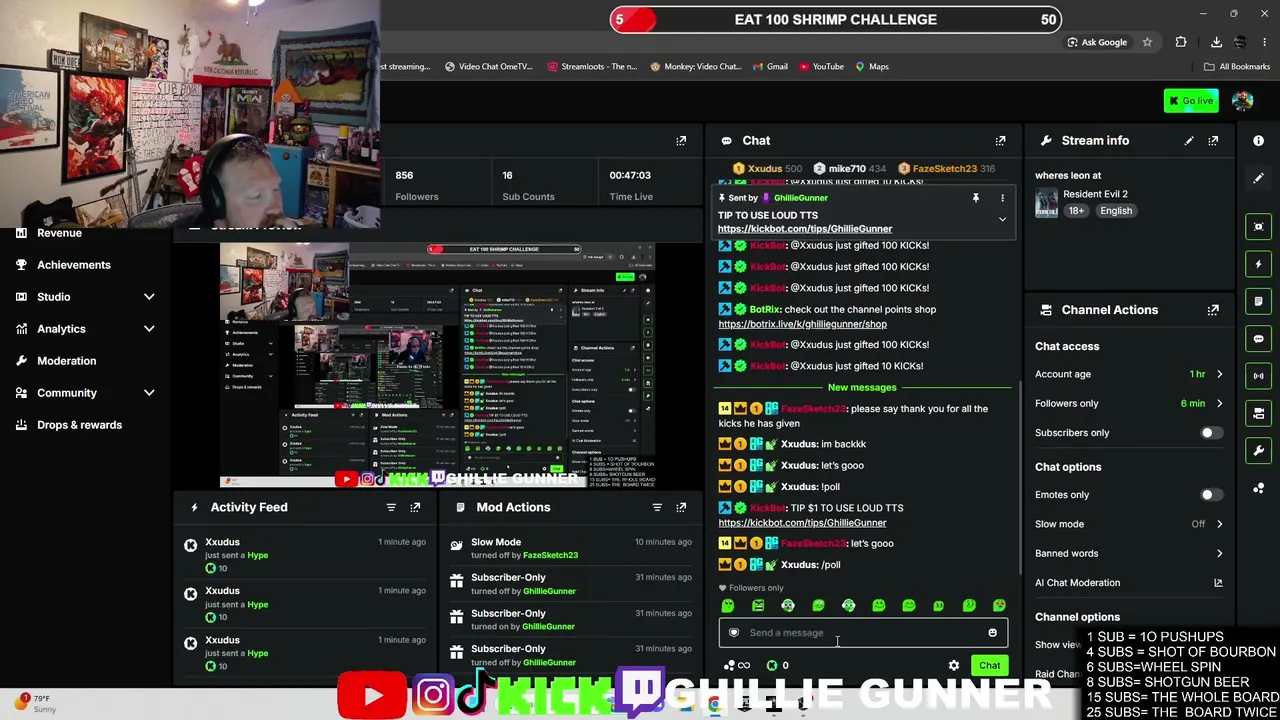Open the Chrome three-dot menu

(x=1265, y=42)
